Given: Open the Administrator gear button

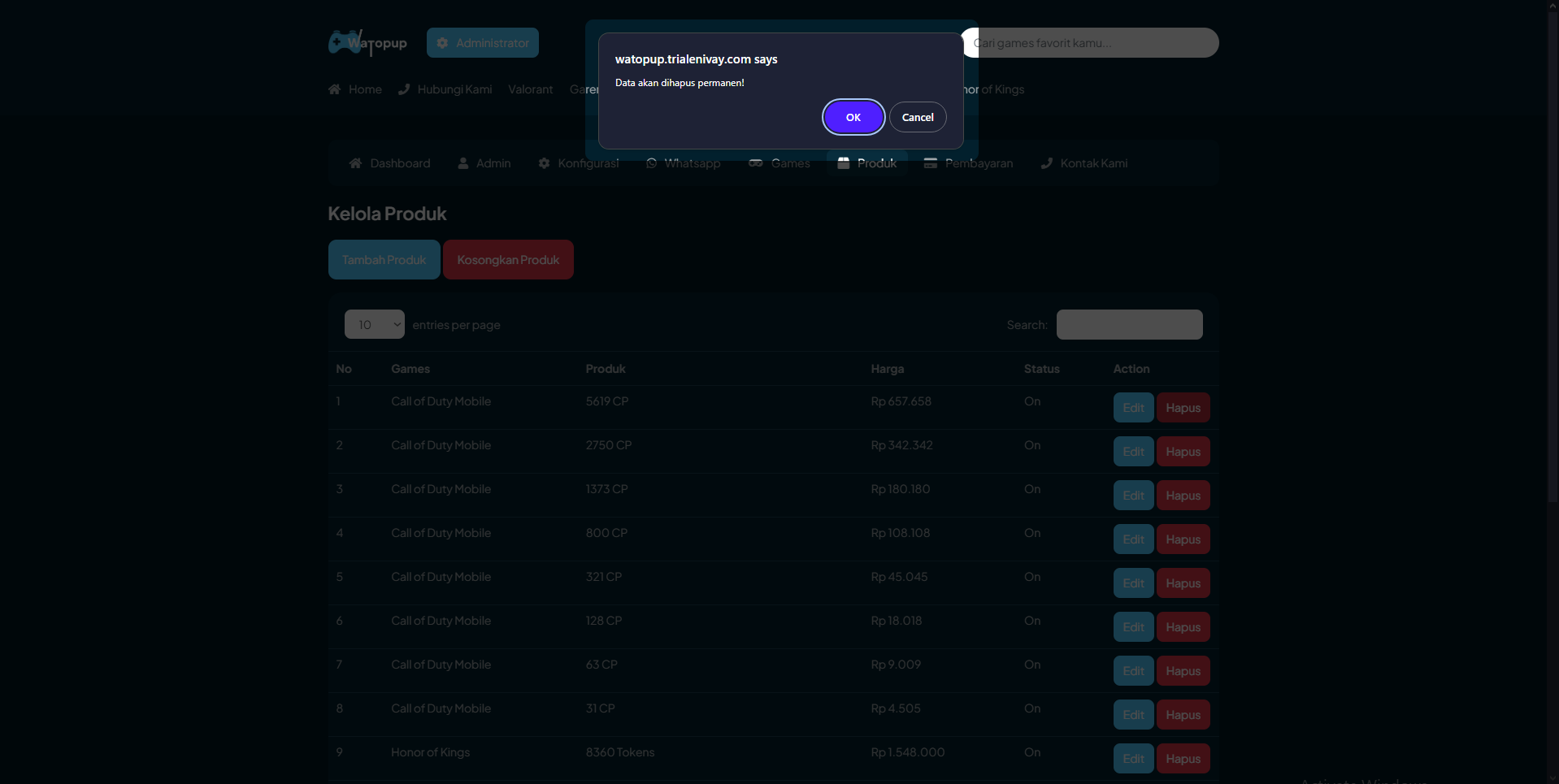Looking at the screenshot, I should [x=483, y=43].
